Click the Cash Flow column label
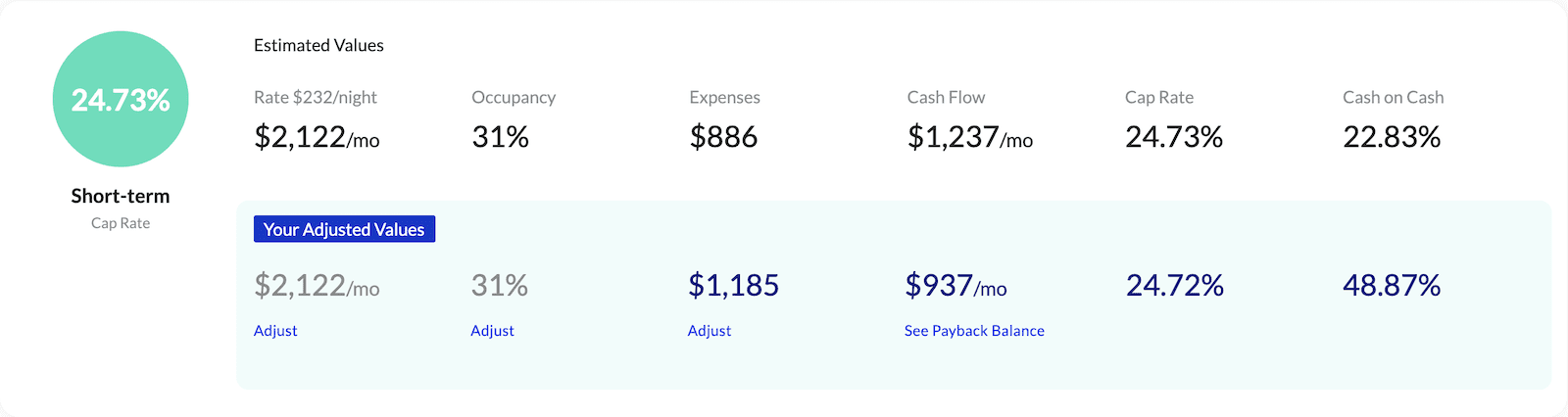The height and width of the screenshot is (417, 1568). pos(946,97)
